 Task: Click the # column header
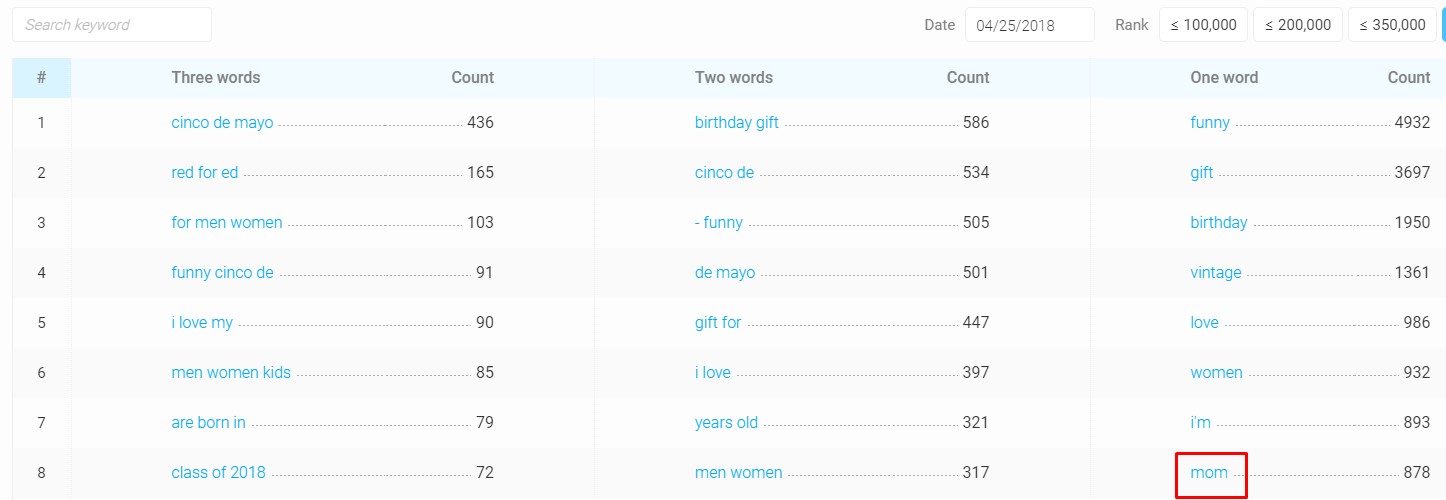click(41, 78)
